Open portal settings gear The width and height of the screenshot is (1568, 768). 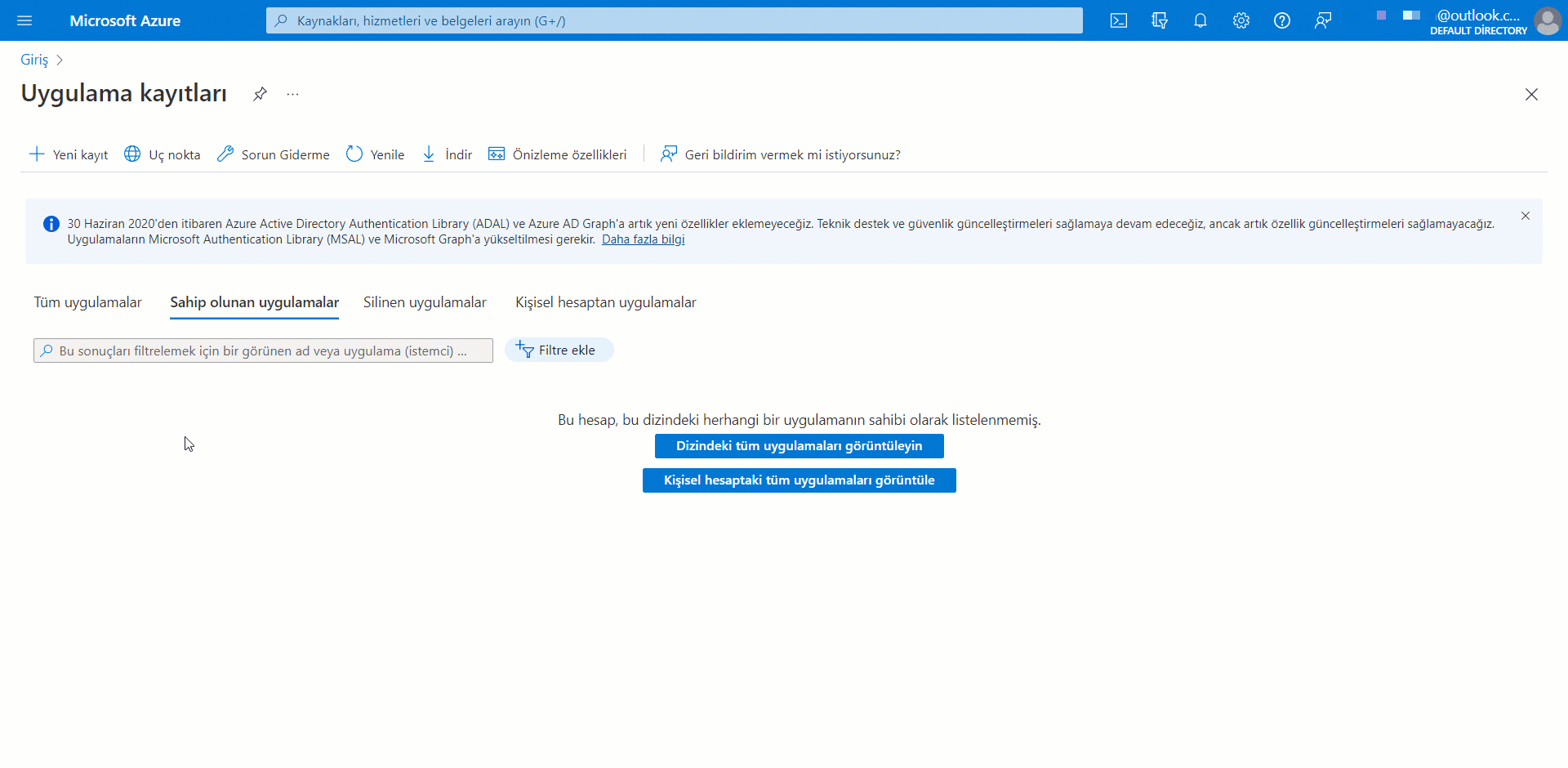pyautogui.click(x=1241, y=20)
